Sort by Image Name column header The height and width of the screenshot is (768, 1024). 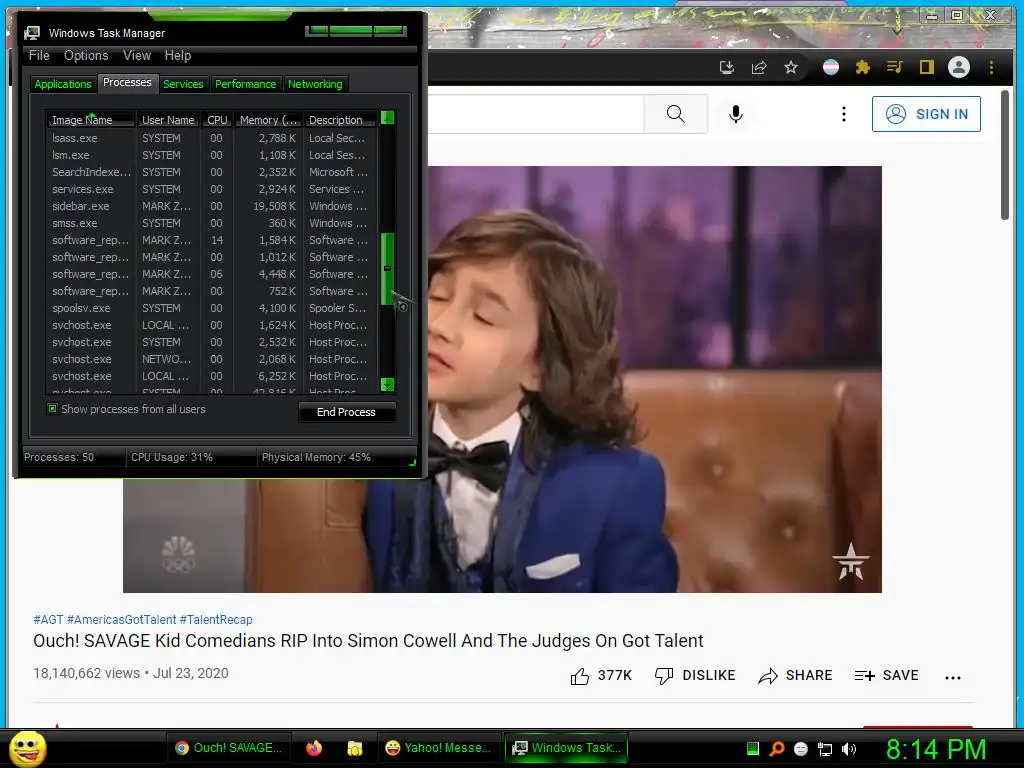90,120
